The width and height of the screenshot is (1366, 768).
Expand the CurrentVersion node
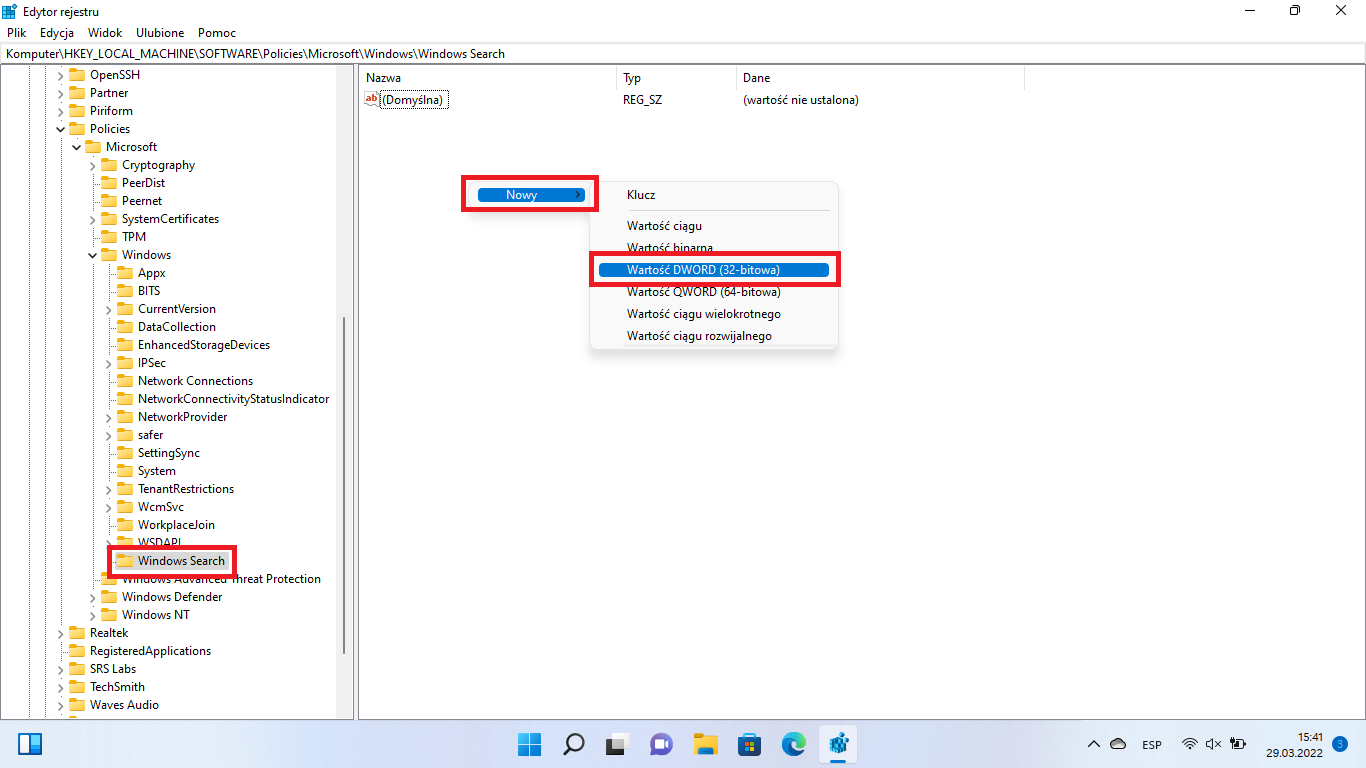tap(109, 309)
